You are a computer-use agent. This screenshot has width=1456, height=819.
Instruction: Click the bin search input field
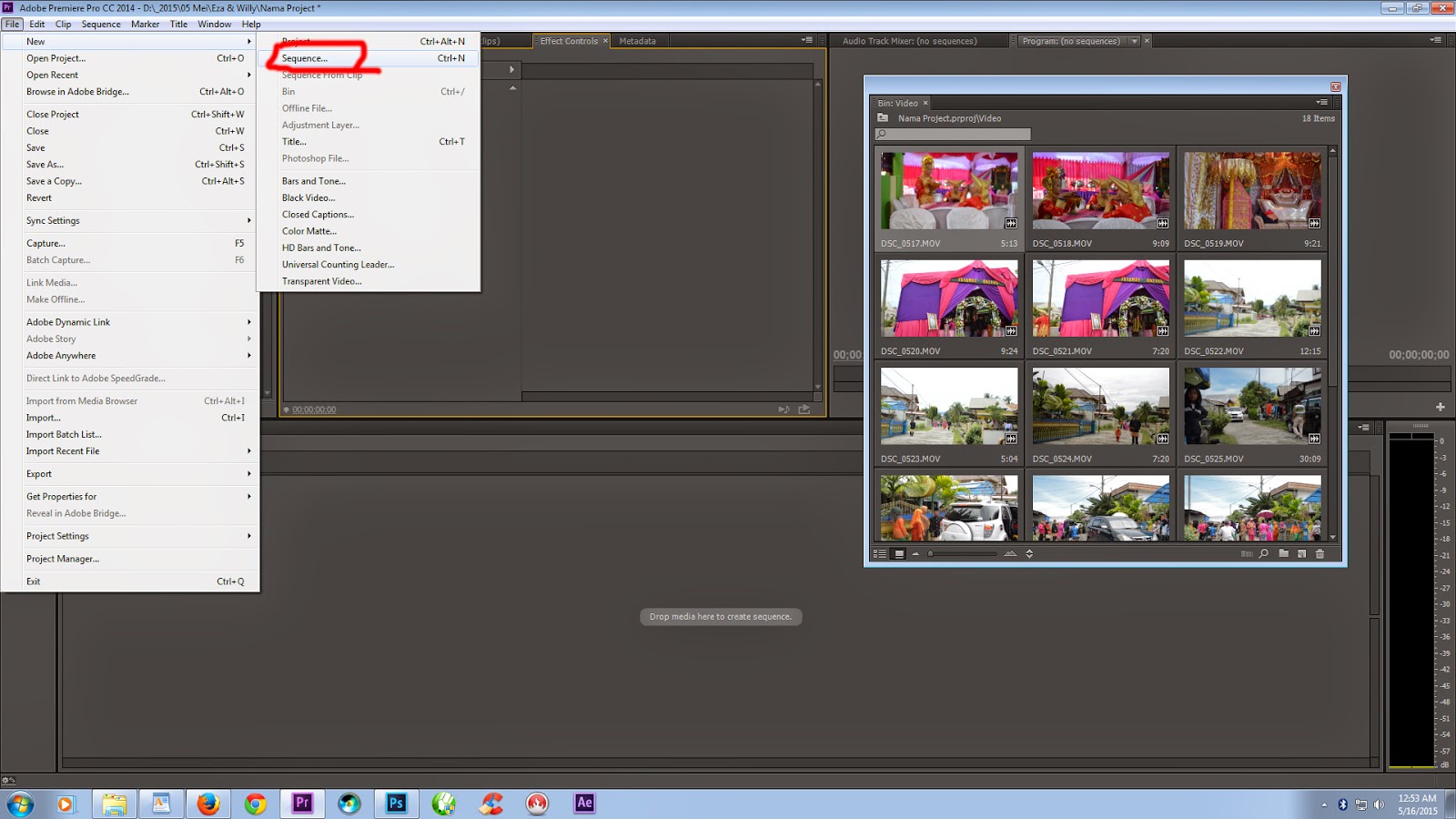click(953, 134)
